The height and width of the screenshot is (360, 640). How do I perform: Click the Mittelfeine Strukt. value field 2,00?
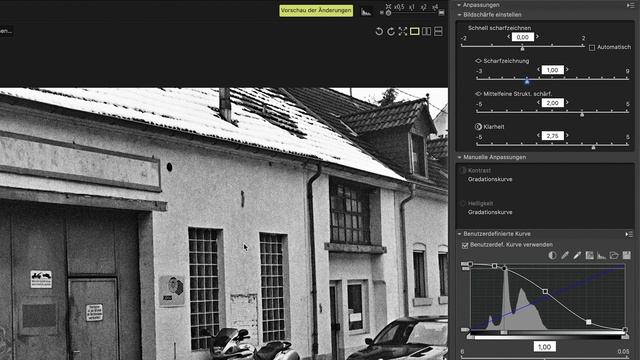click(x=552, y=103)
